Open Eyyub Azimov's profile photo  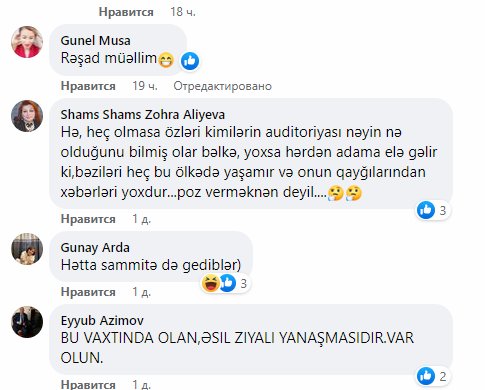pos(27,322)
